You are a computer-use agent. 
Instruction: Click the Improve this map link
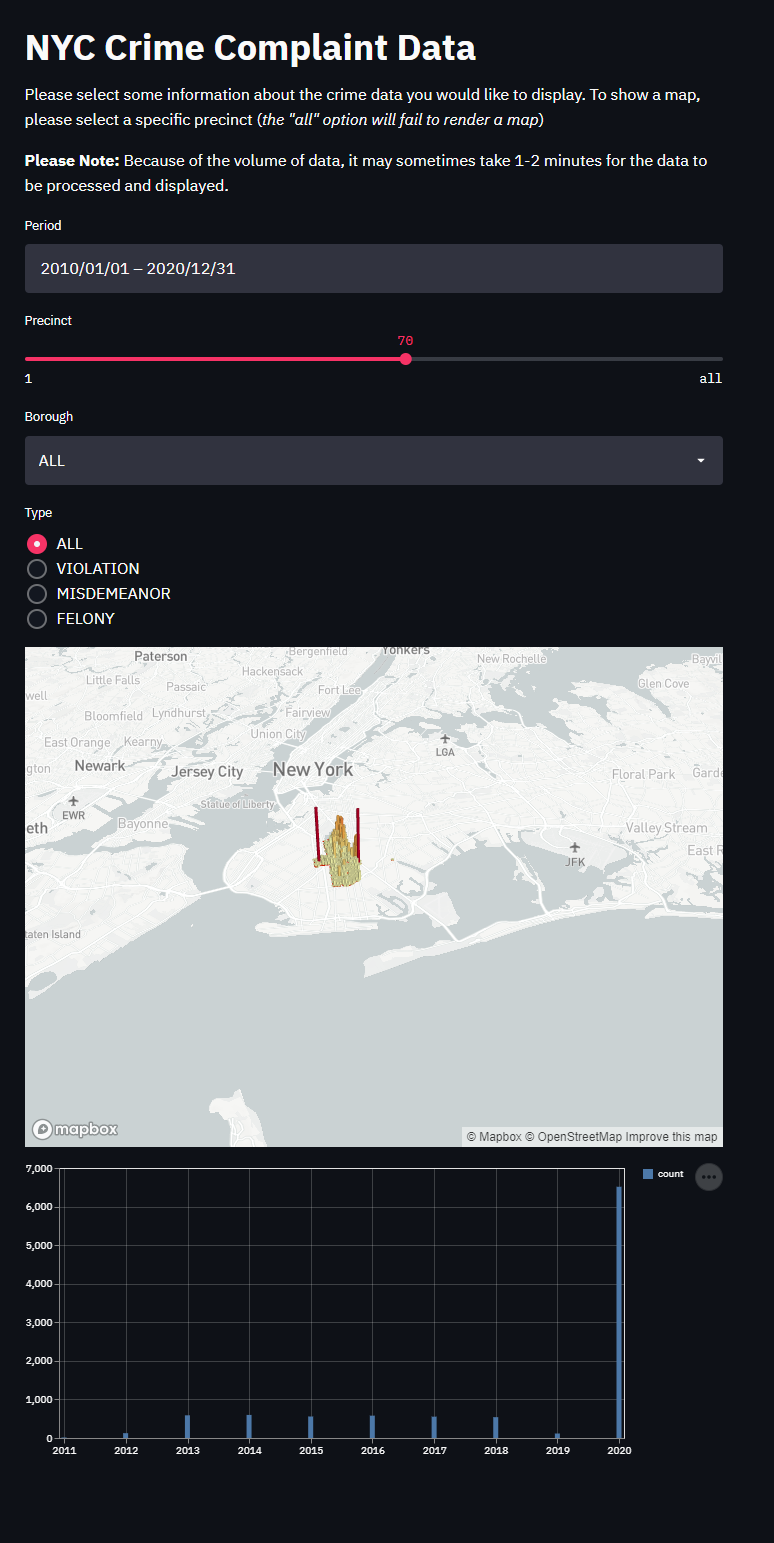pyautogui.click(x=671, y=1137)
